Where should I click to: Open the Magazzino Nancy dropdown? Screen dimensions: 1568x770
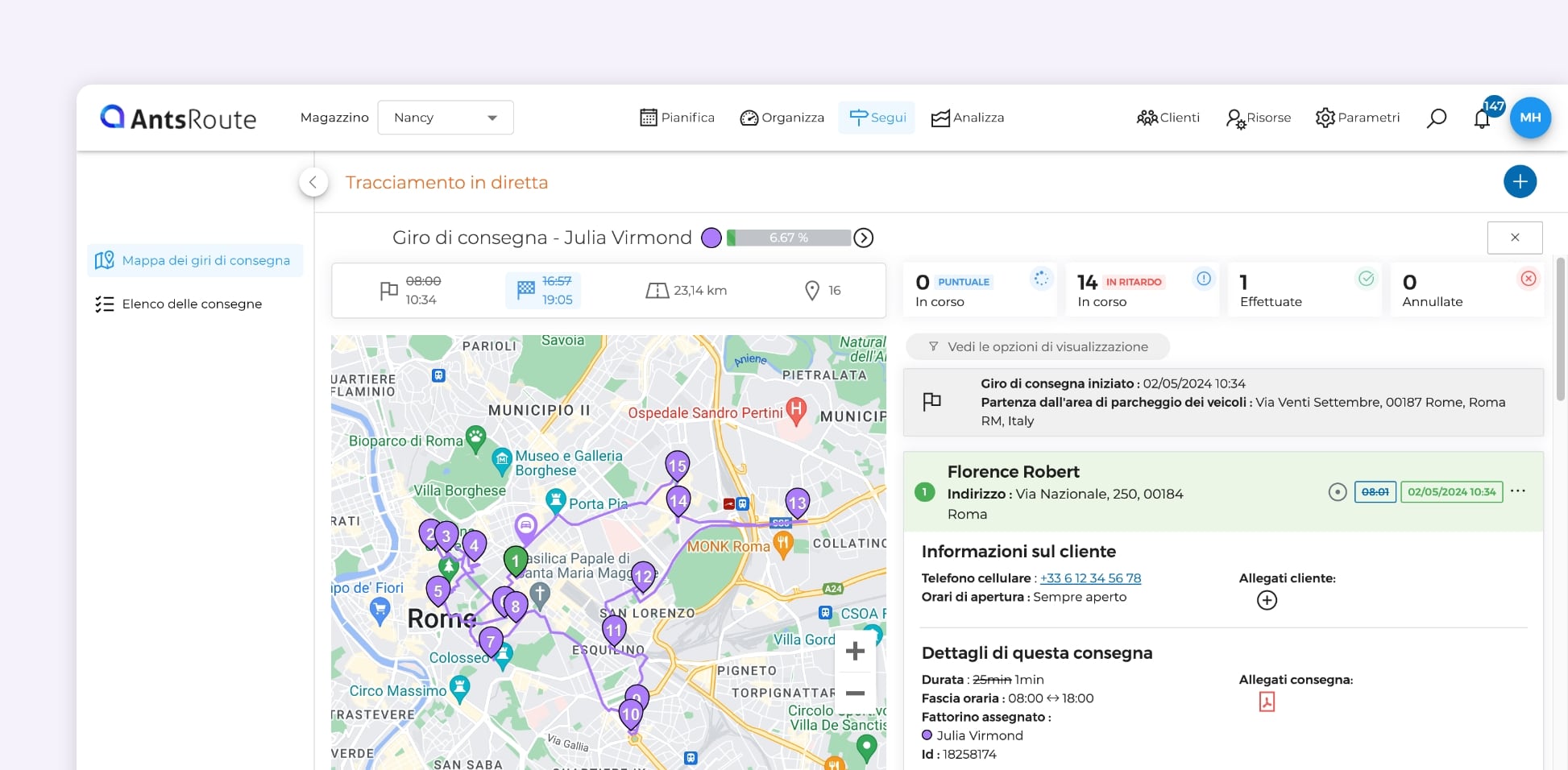tap(445, 118)
